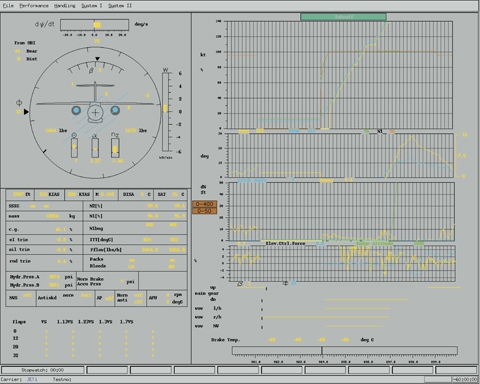Click the φ legend symbol below the bottom chart
Screen dimensions: 480x384
(285, 283)
